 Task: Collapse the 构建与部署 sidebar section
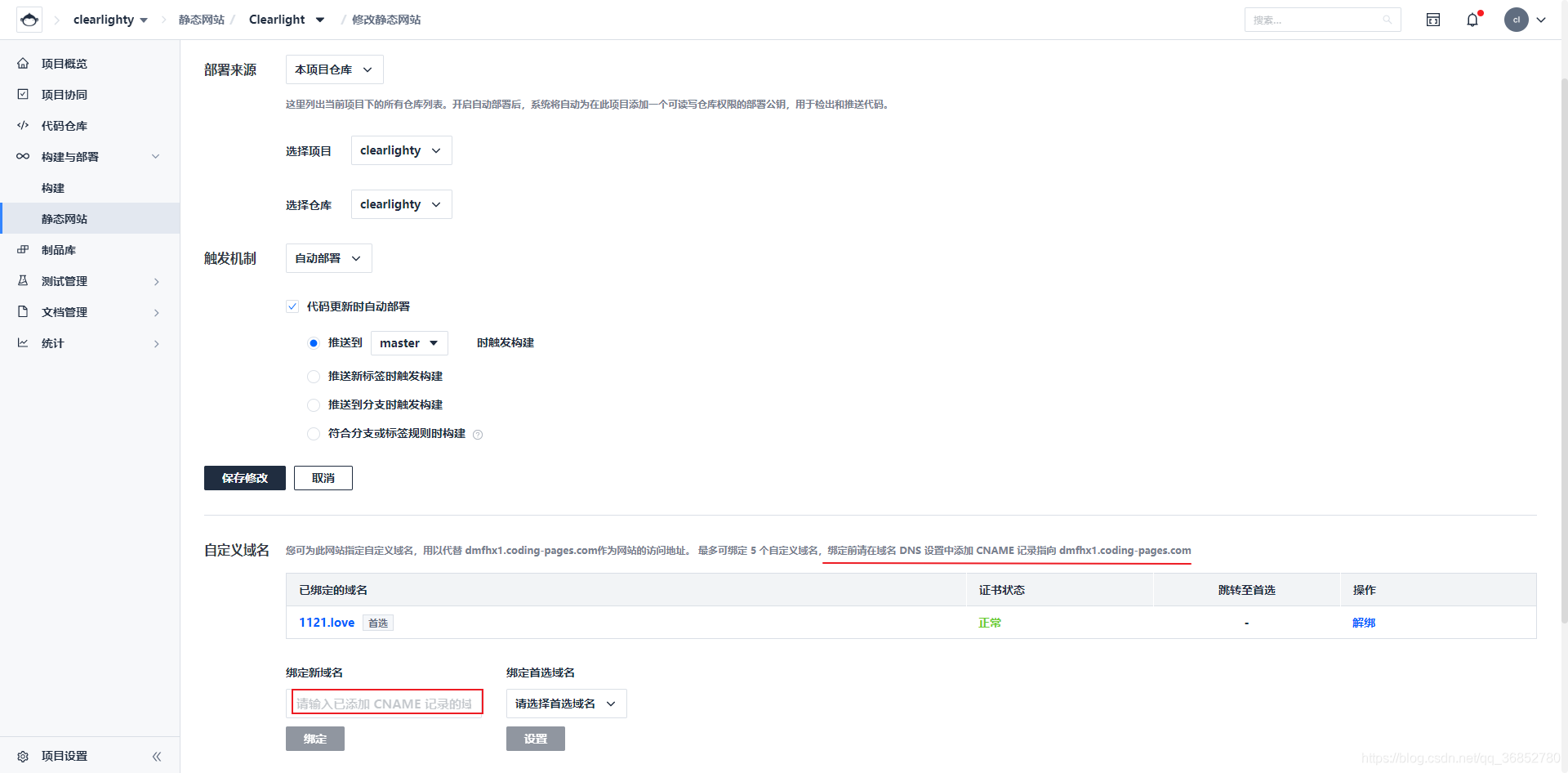tap(155, 156)
